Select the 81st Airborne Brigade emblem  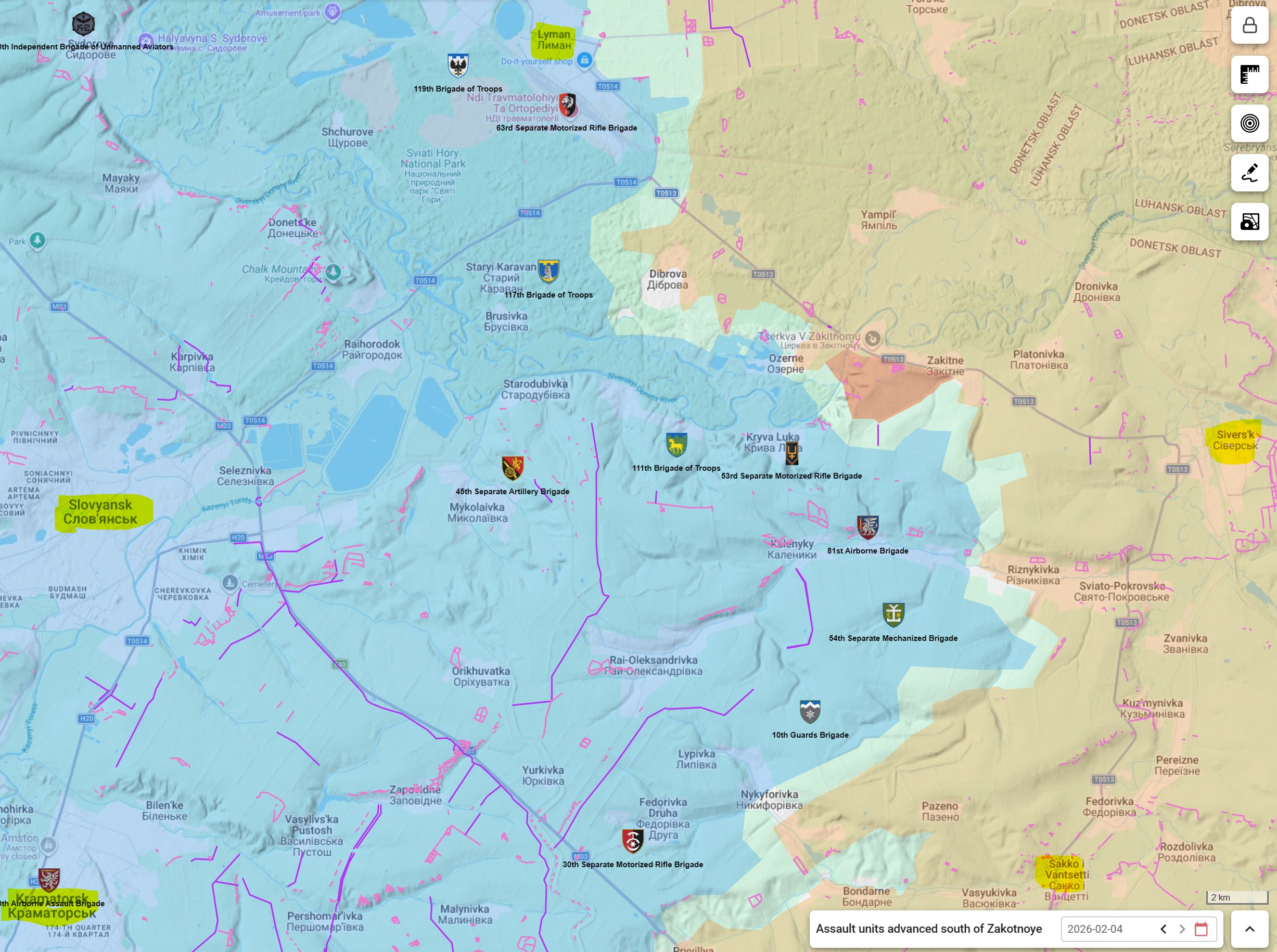pyautogui.click(x=867, y=528)
